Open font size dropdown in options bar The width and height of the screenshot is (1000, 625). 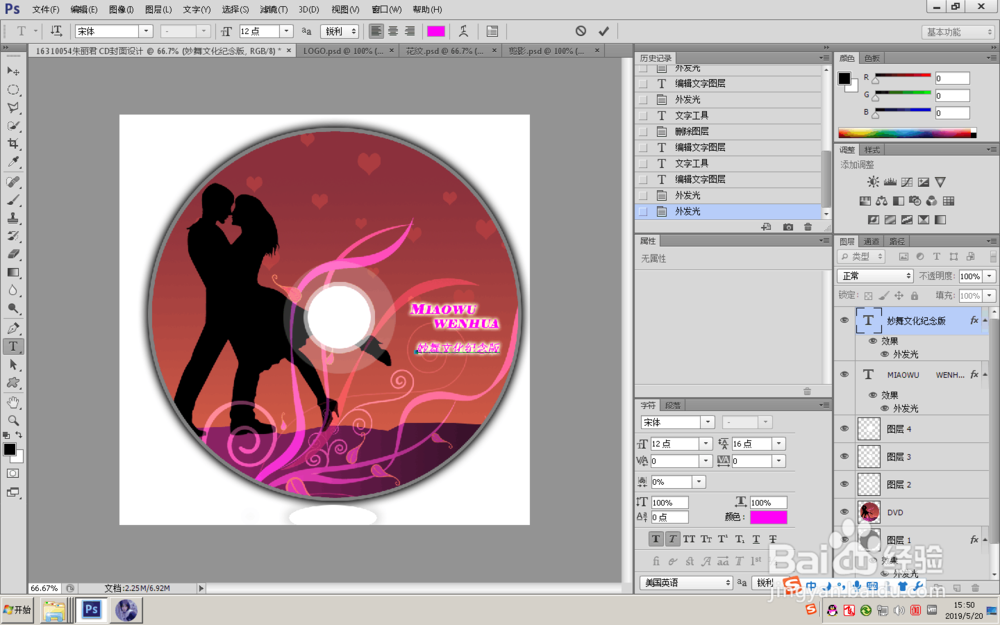pyautogui.click(x=286, y=31)
